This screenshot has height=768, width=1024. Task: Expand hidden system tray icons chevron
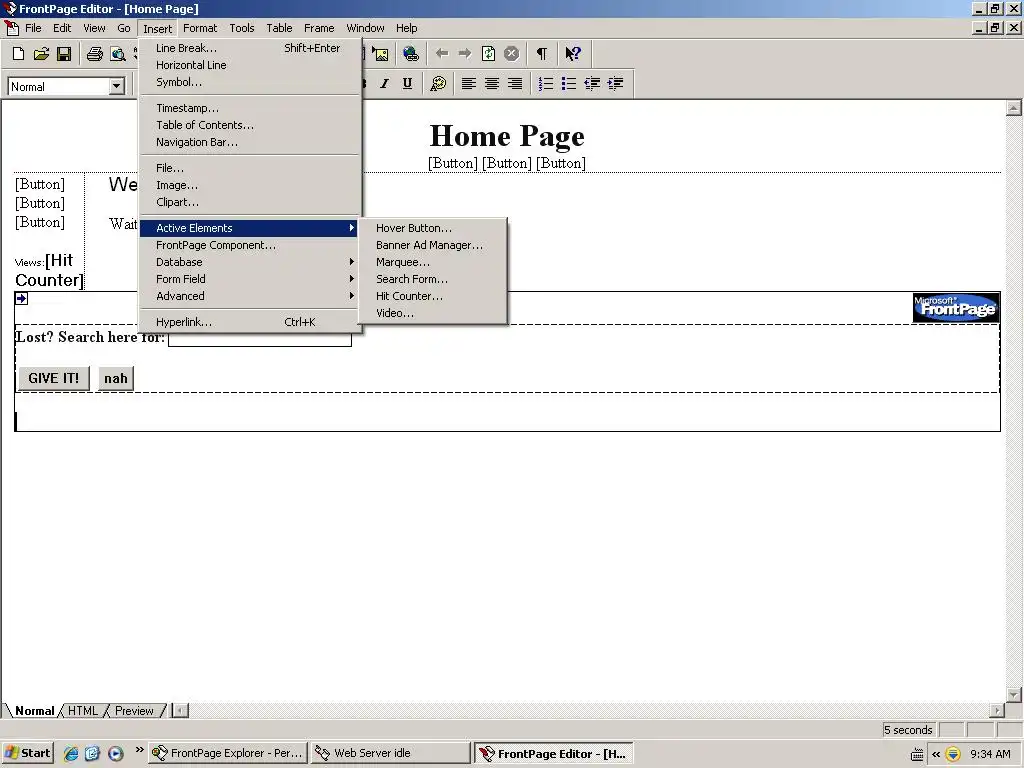936,754
